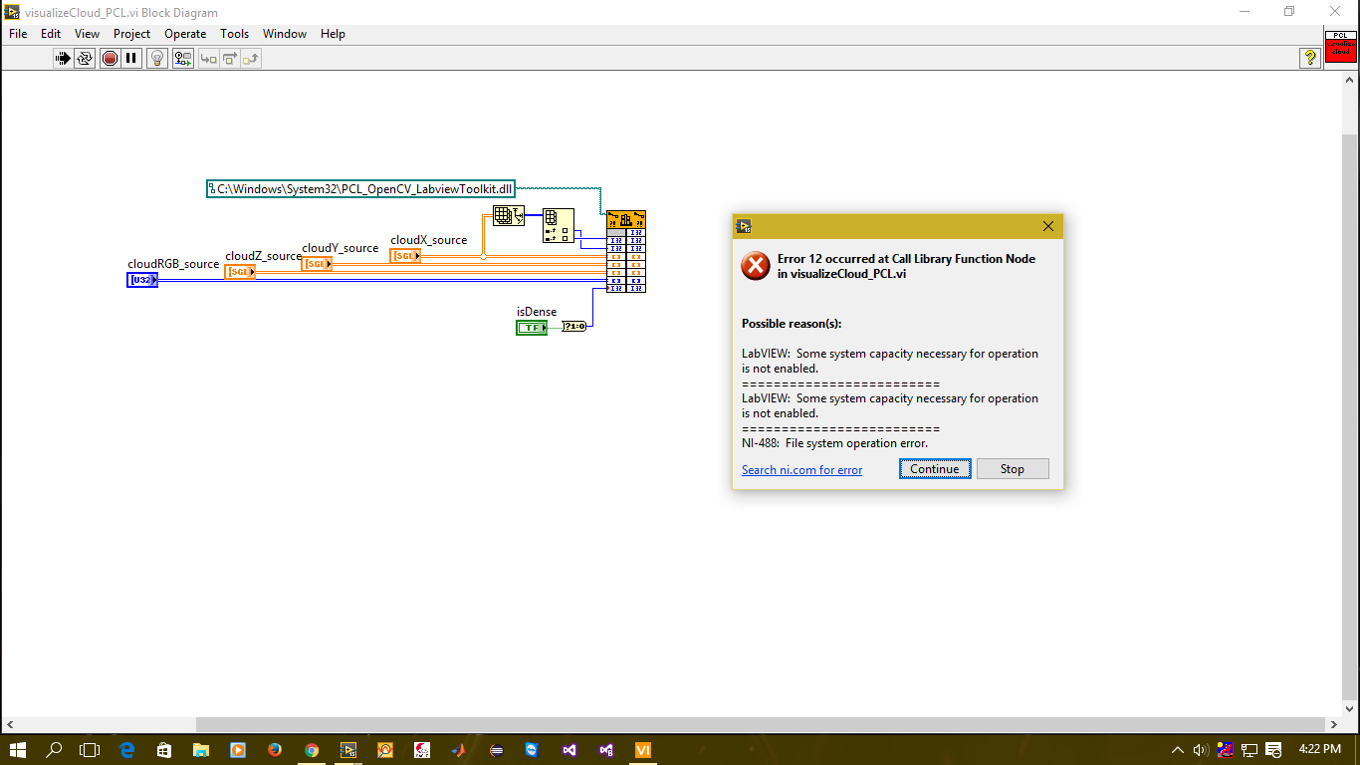Select the isDense boolean TF terminal

(x=532, y=328)
